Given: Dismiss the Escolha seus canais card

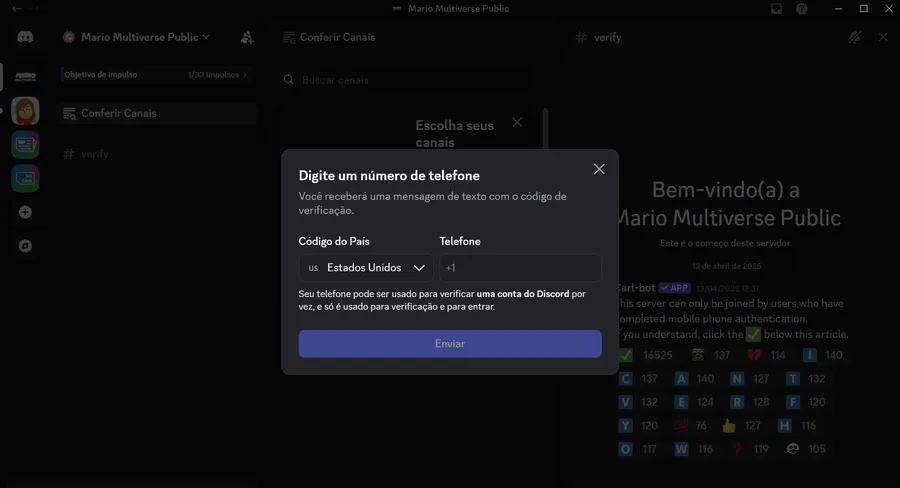Looking at the screenshot, I should point(517,122).
